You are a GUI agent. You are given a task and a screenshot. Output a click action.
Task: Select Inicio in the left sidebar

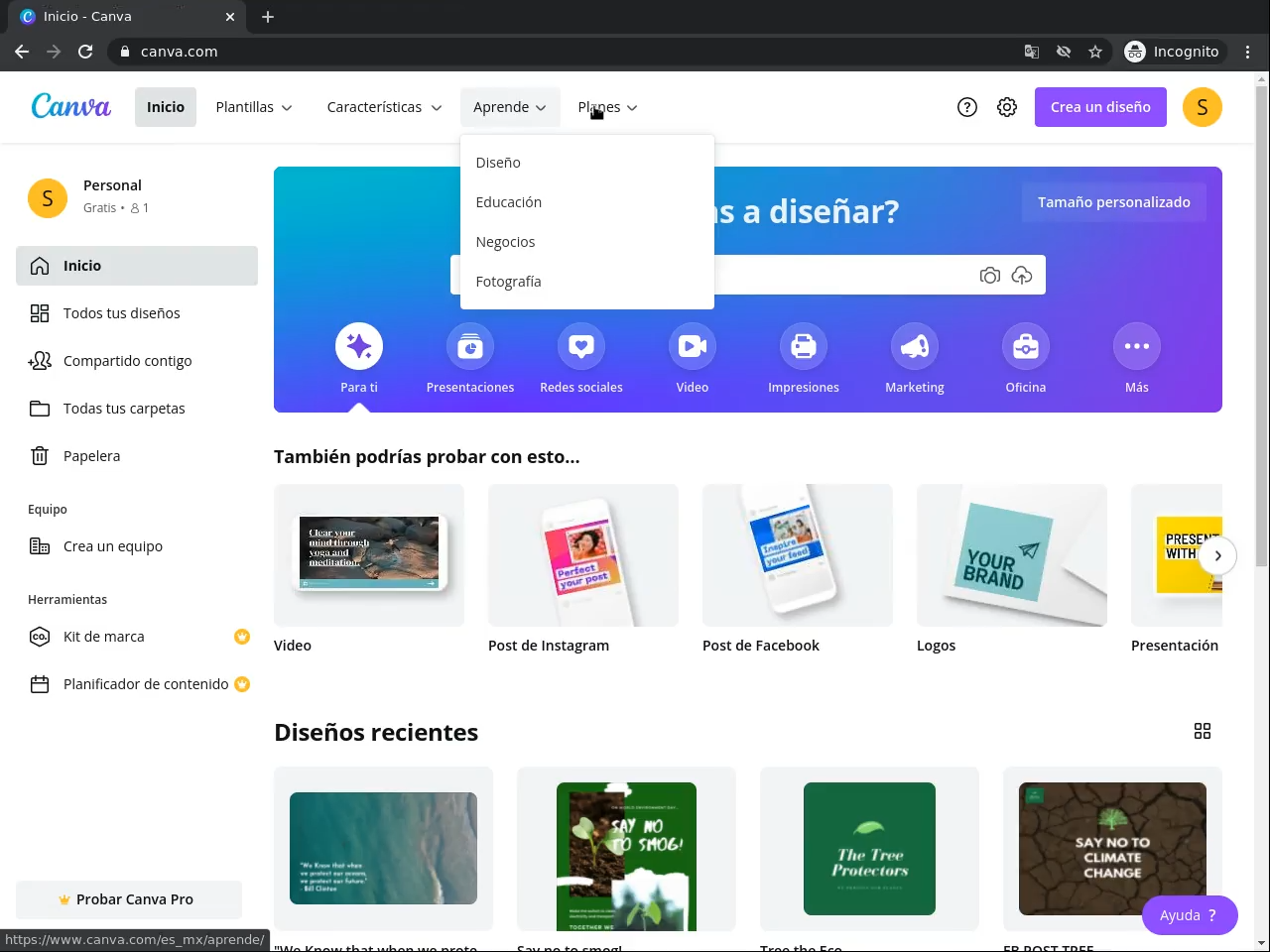pos(137,266)
